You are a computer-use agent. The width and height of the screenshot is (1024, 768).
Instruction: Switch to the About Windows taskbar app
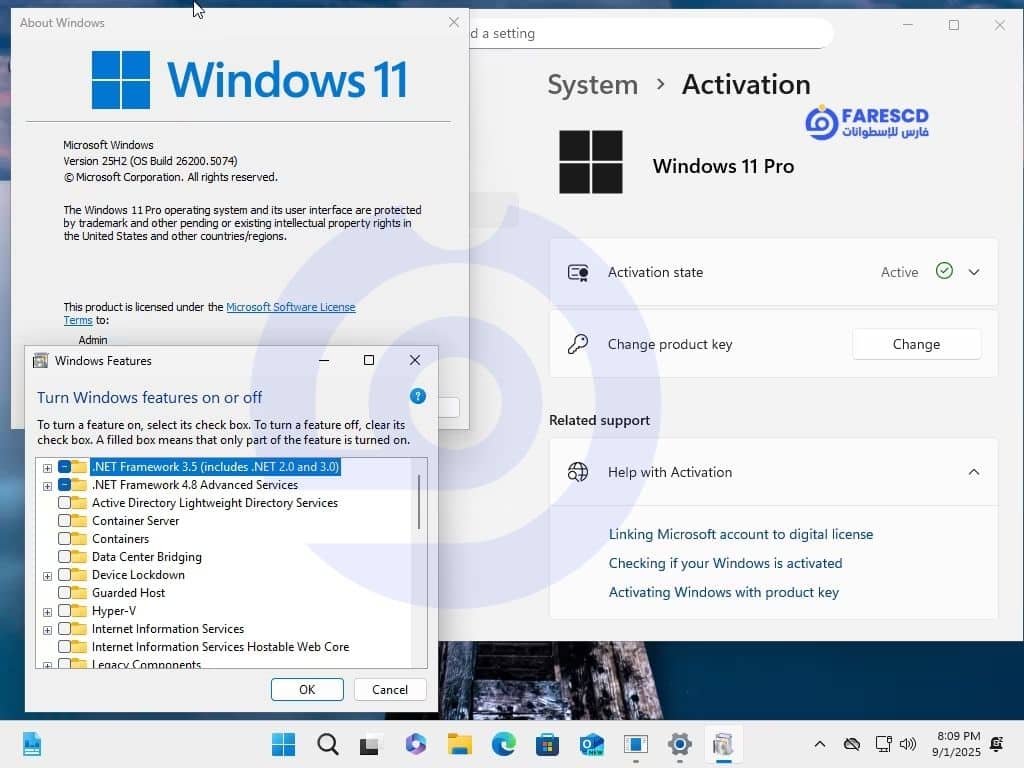635,744
